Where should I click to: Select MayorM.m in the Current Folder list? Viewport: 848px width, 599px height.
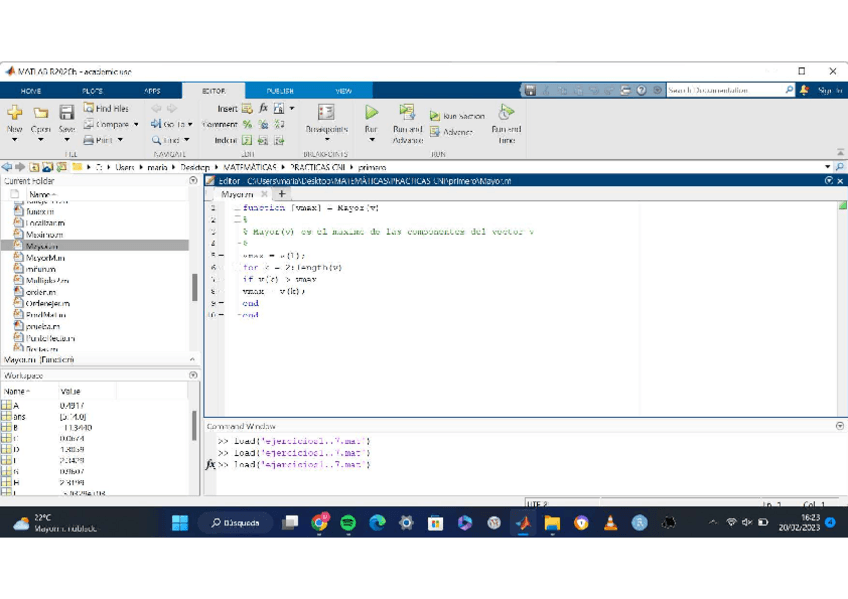pos(45,257)
